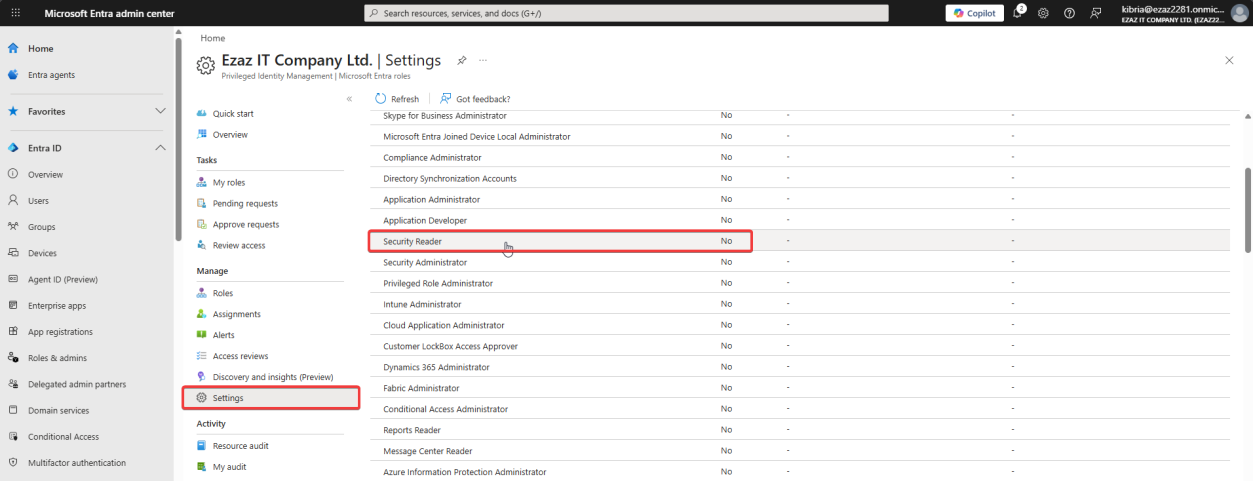Select the Security Reader role row

(800, 241)
